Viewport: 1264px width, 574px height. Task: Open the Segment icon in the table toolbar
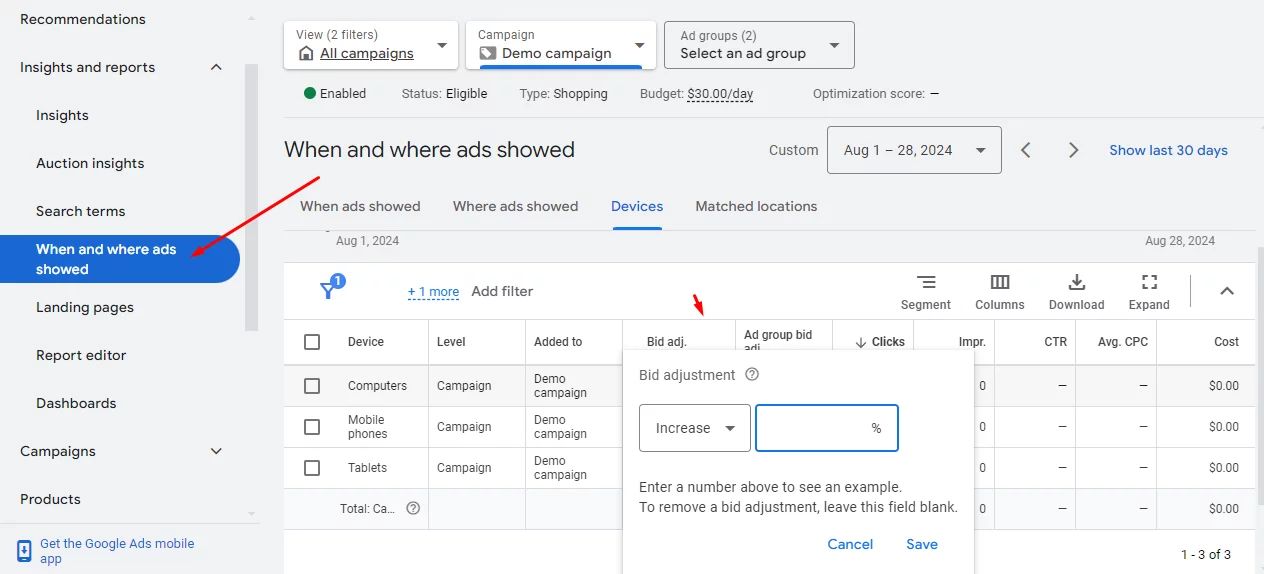(926, 283)
